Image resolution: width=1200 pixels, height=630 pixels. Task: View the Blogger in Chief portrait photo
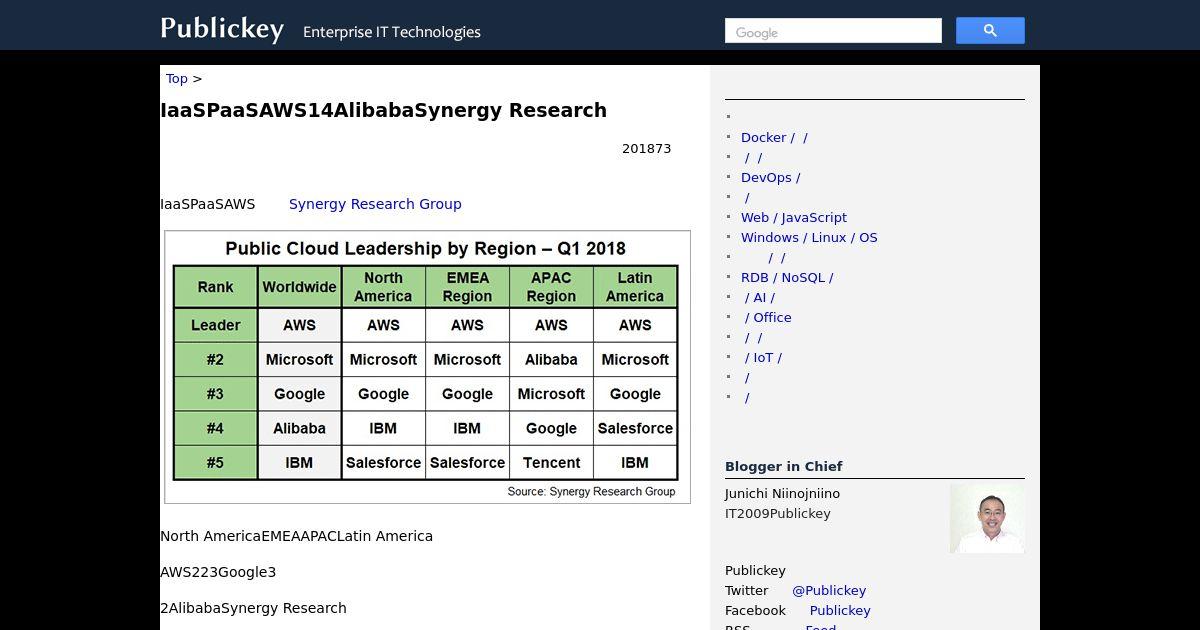(987, 518)
